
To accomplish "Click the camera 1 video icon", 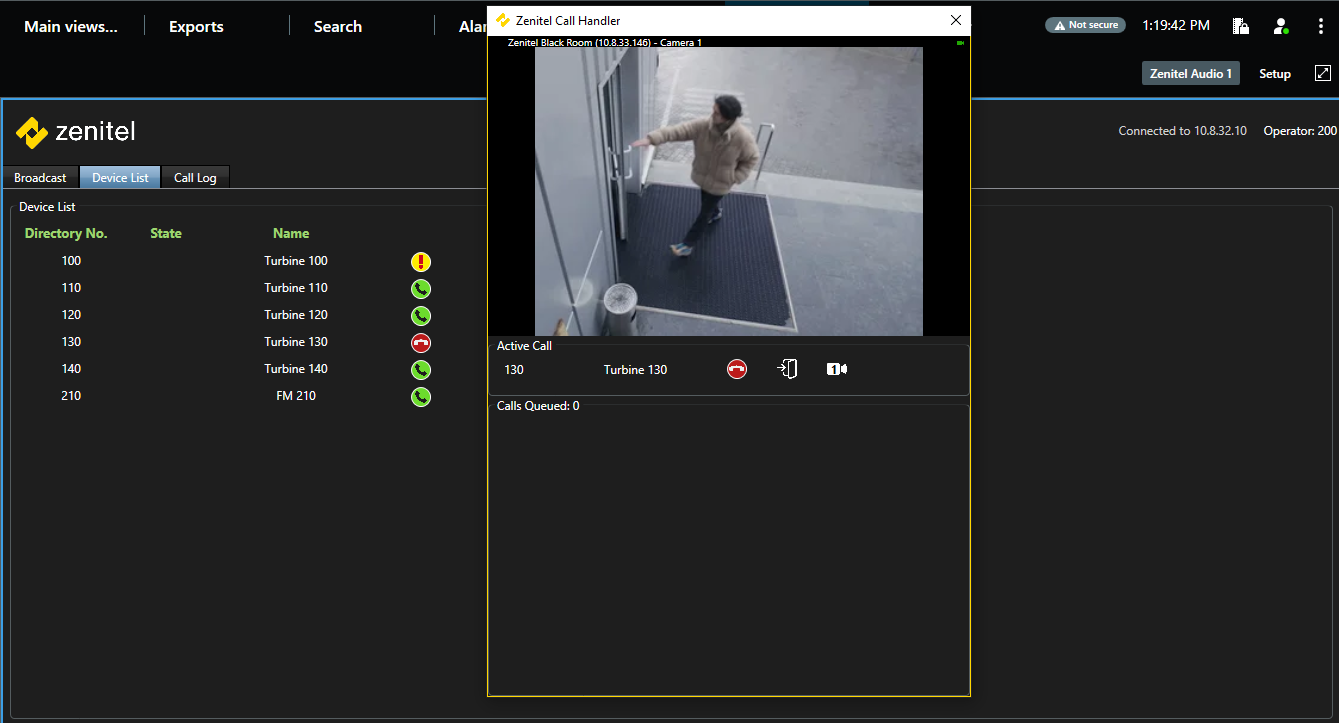I will [837, 370].
